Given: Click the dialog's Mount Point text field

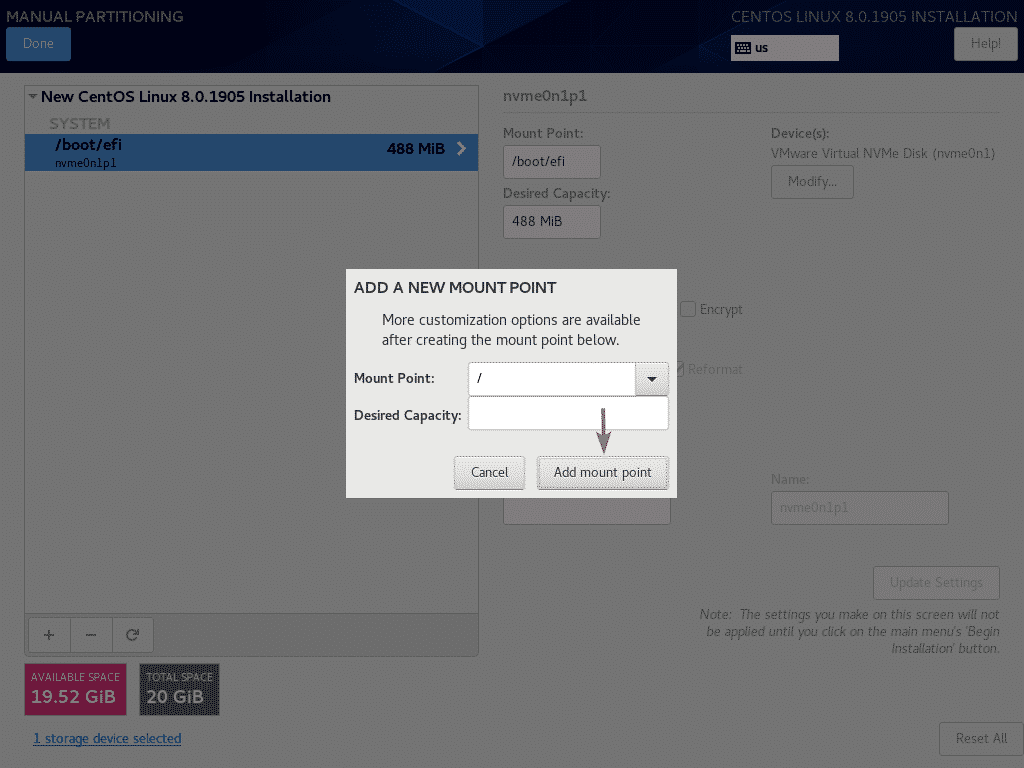Looking at the screenshot, I should 552,379.
